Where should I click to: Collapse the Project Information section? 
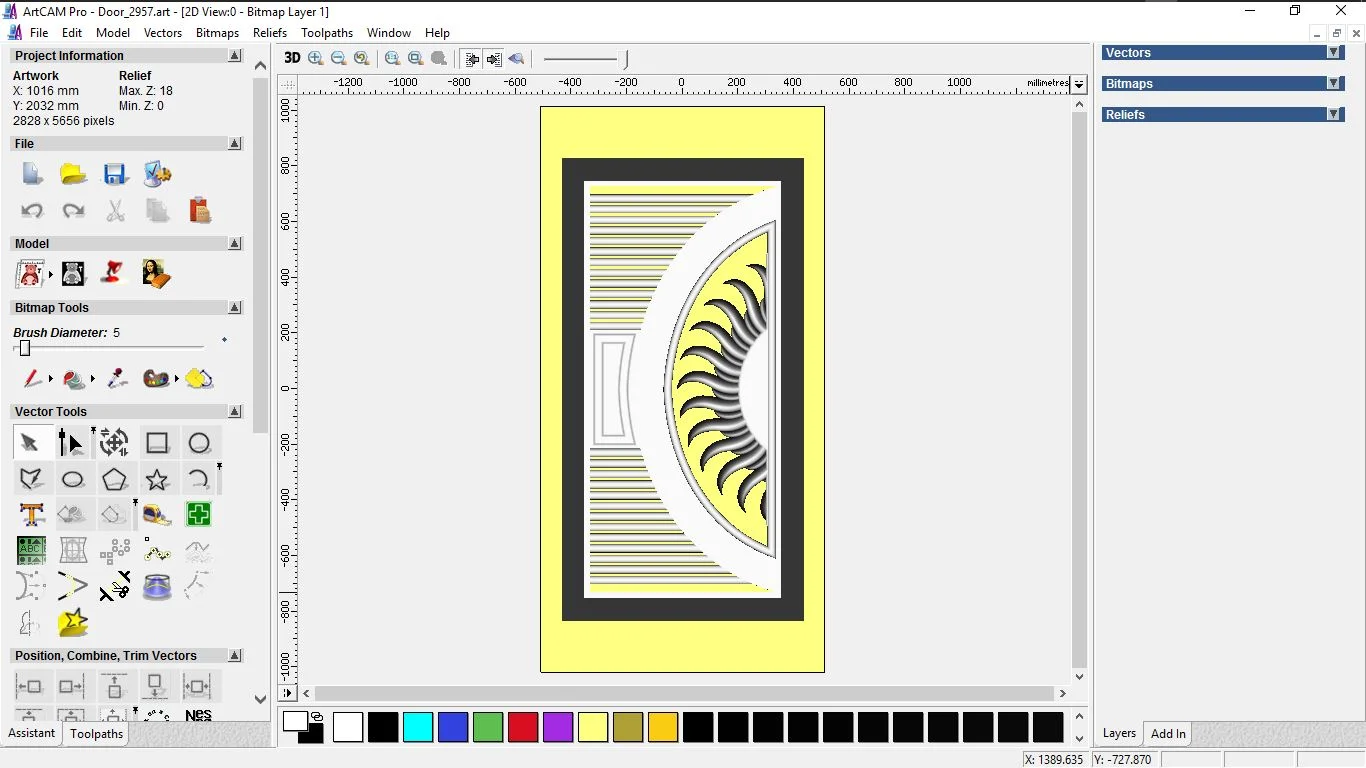click(x=235, y=56)
